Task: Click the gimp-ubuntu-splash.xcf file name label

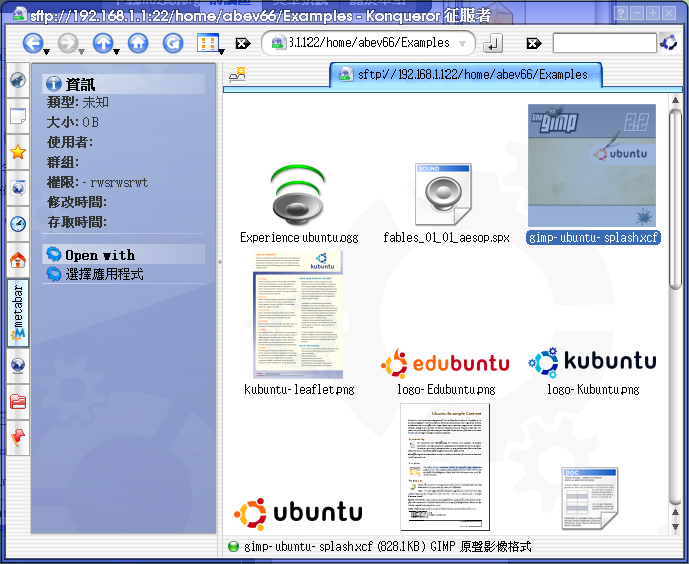Action: pyautogui.click(x=593, y=238)
